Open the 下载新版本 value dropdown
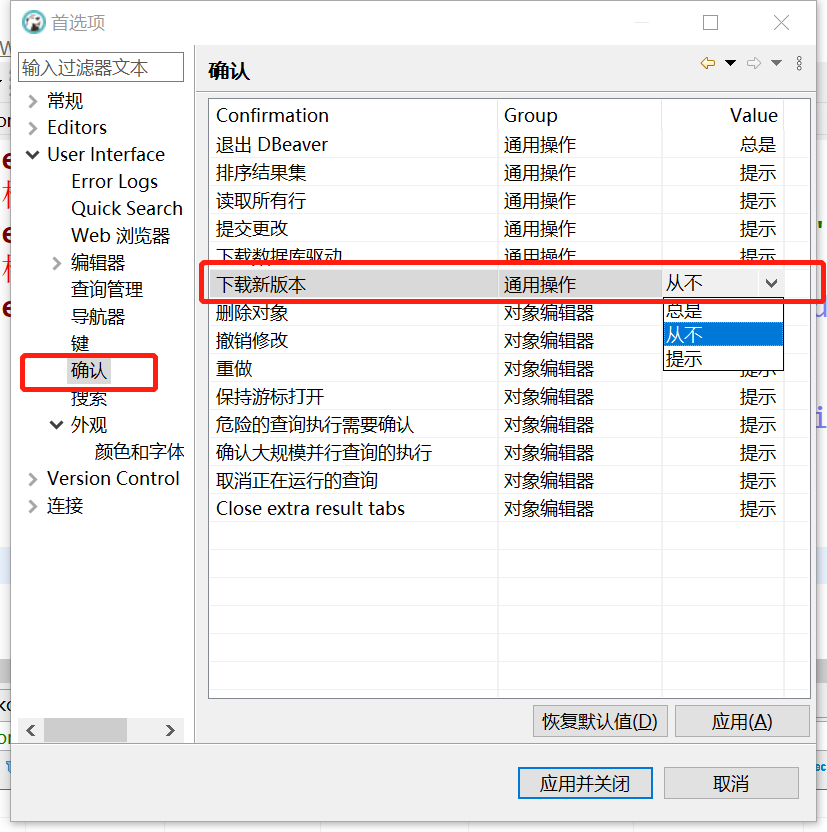Screen dimensions: 827x832 point(771,284)
